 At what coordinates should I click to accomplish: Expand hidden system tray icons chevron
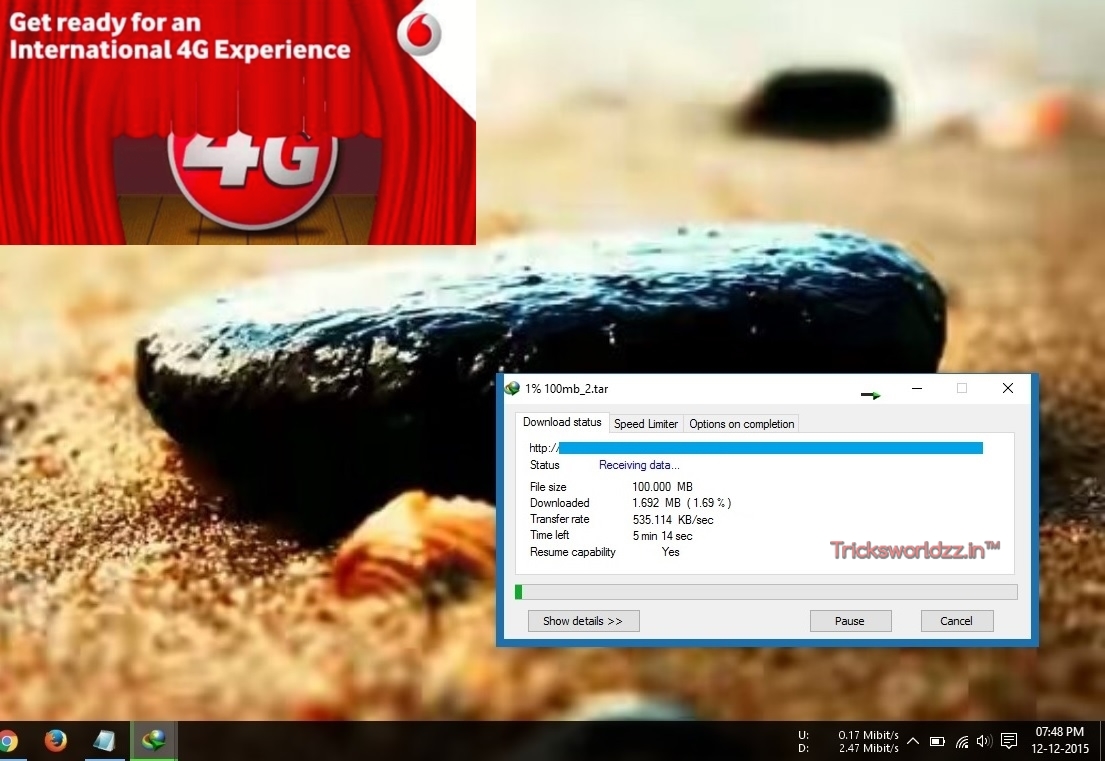pyautogui.click(x=913, y=741)
